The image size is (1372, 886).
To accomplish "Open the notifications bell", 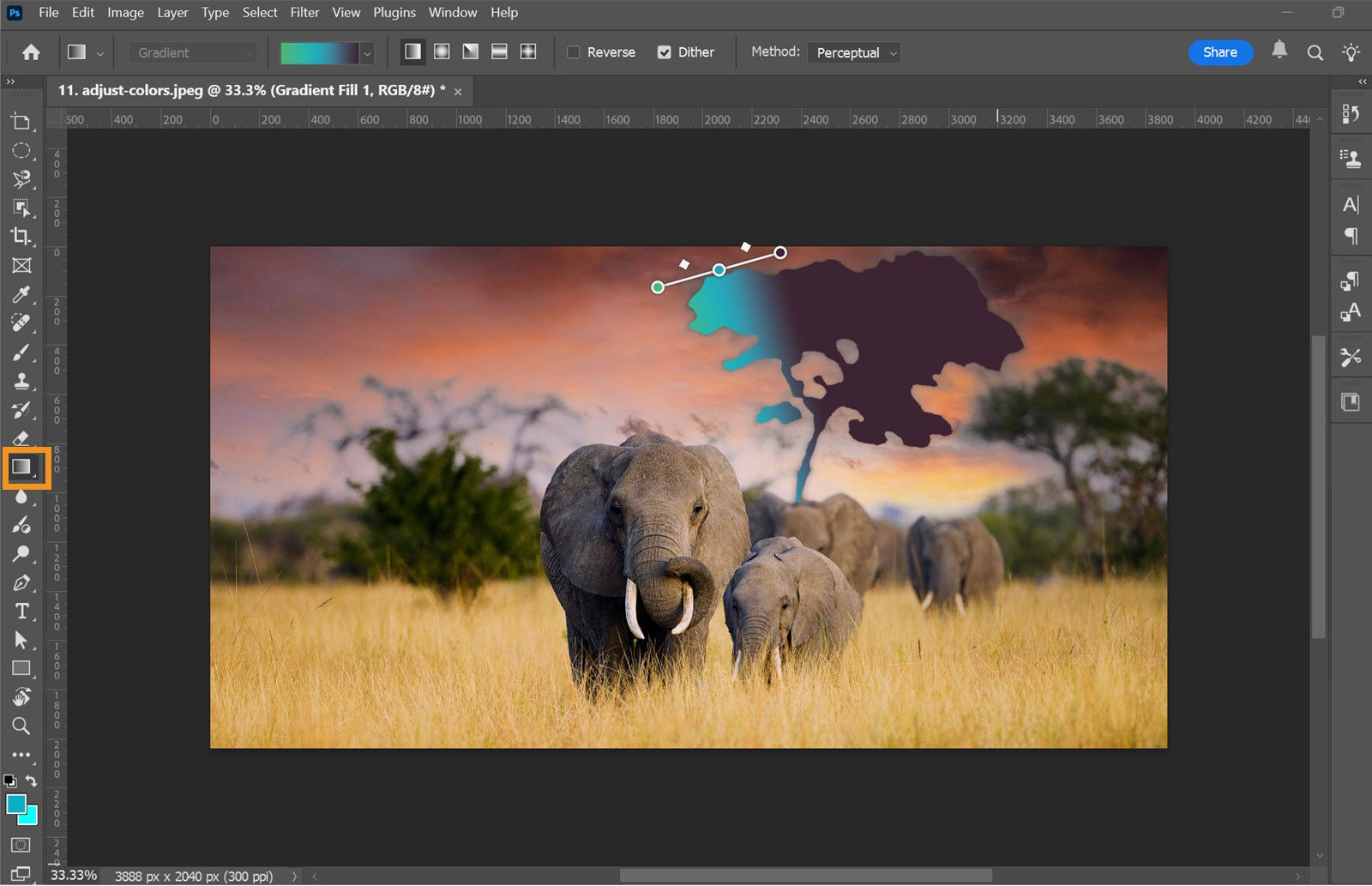I will pos(1279,51).
